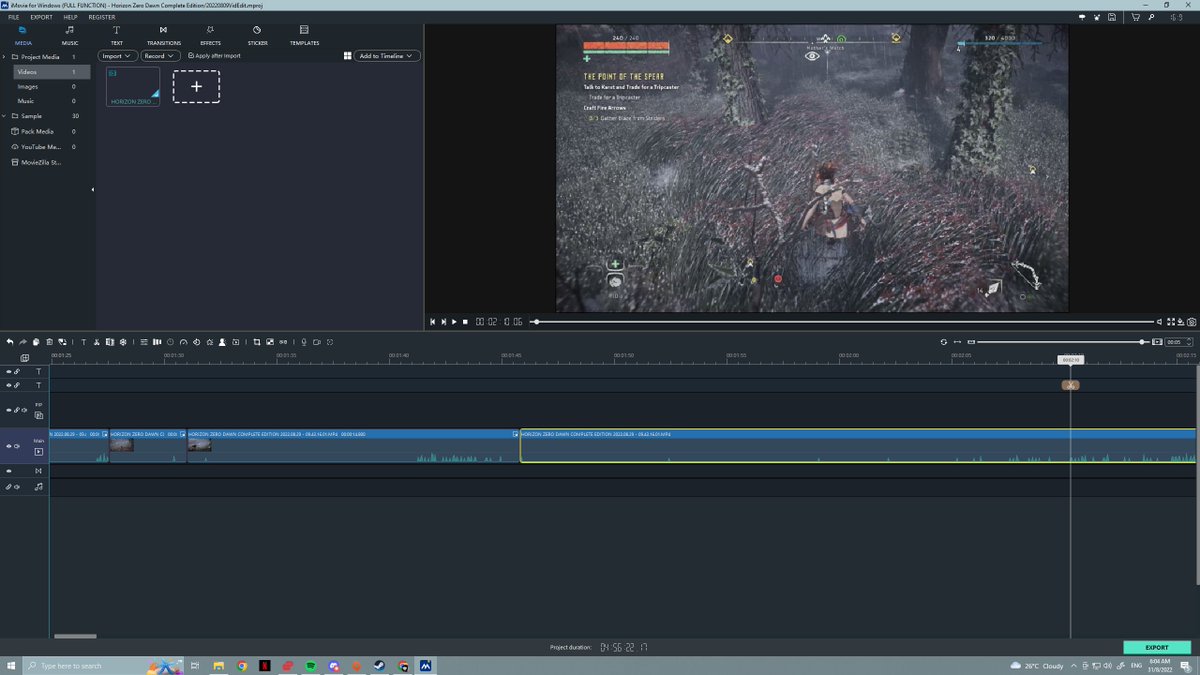
Task: Click the add track icon above track headers
Action: click(25, 358)
